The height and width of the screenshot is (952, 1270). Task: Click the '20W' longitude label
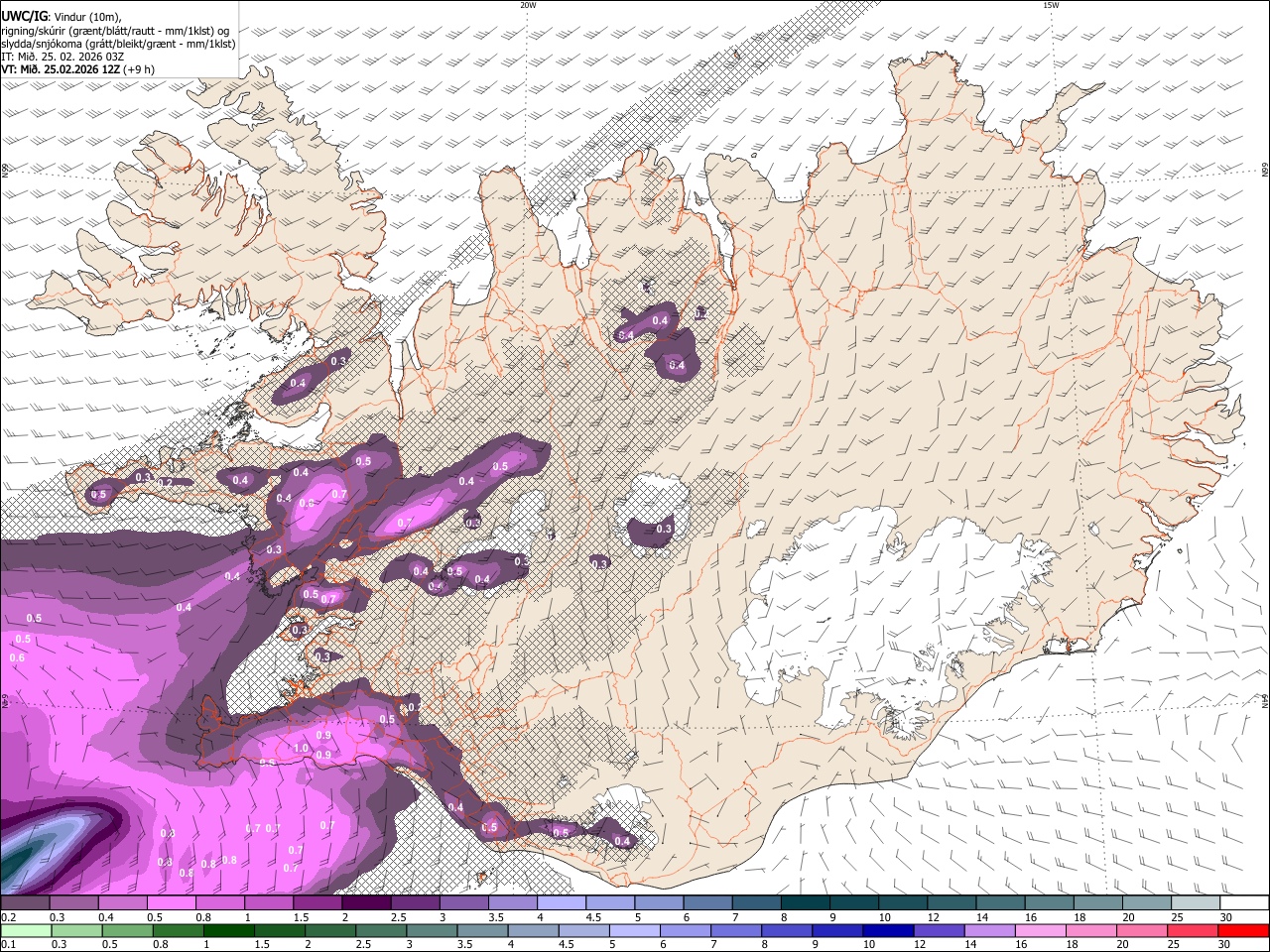(528, 5)
